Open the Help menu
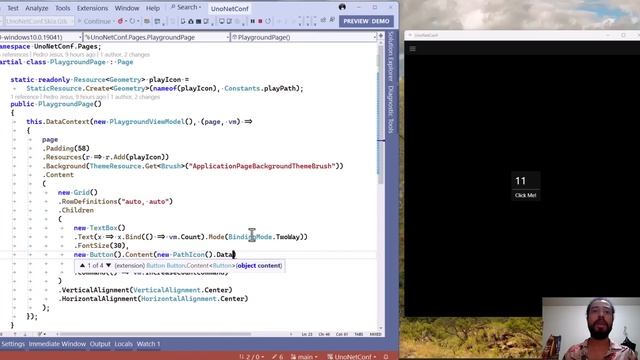The width and height of the screenshot is (640, 360). tap(153, 8)
